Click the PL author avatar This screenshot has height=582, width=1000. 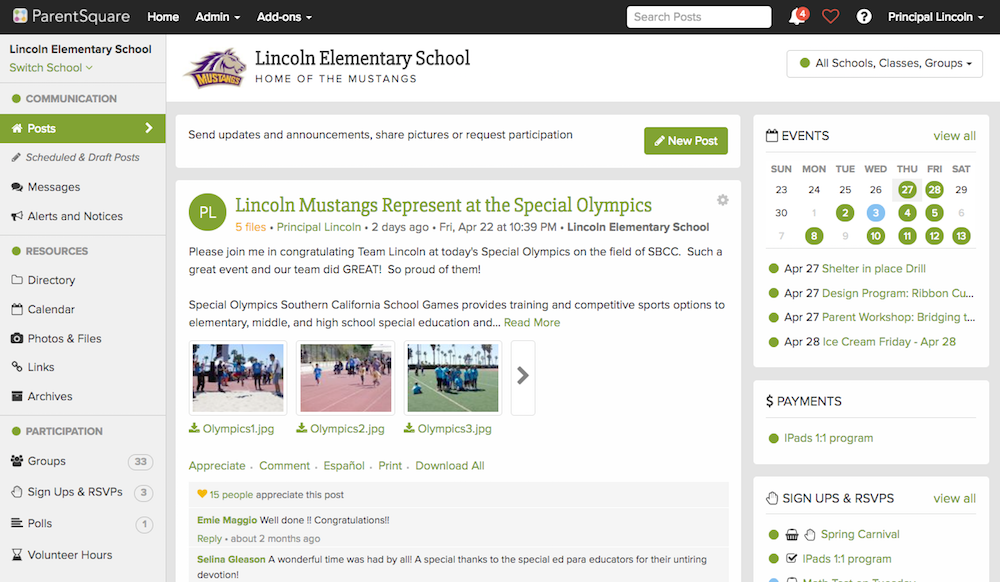point(207,212)
